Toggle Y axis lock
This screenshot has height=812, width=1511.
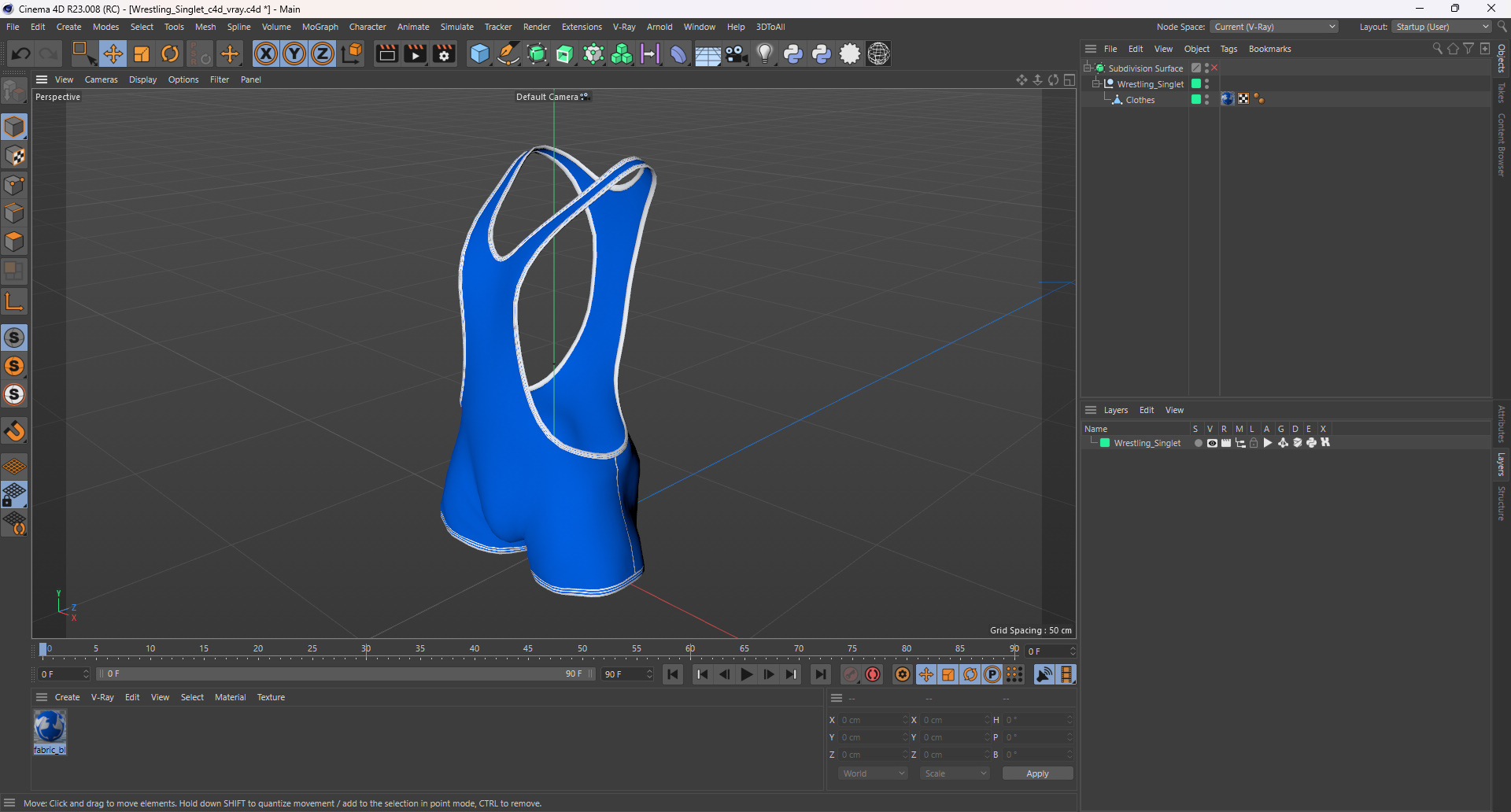[x=294, y=54]
